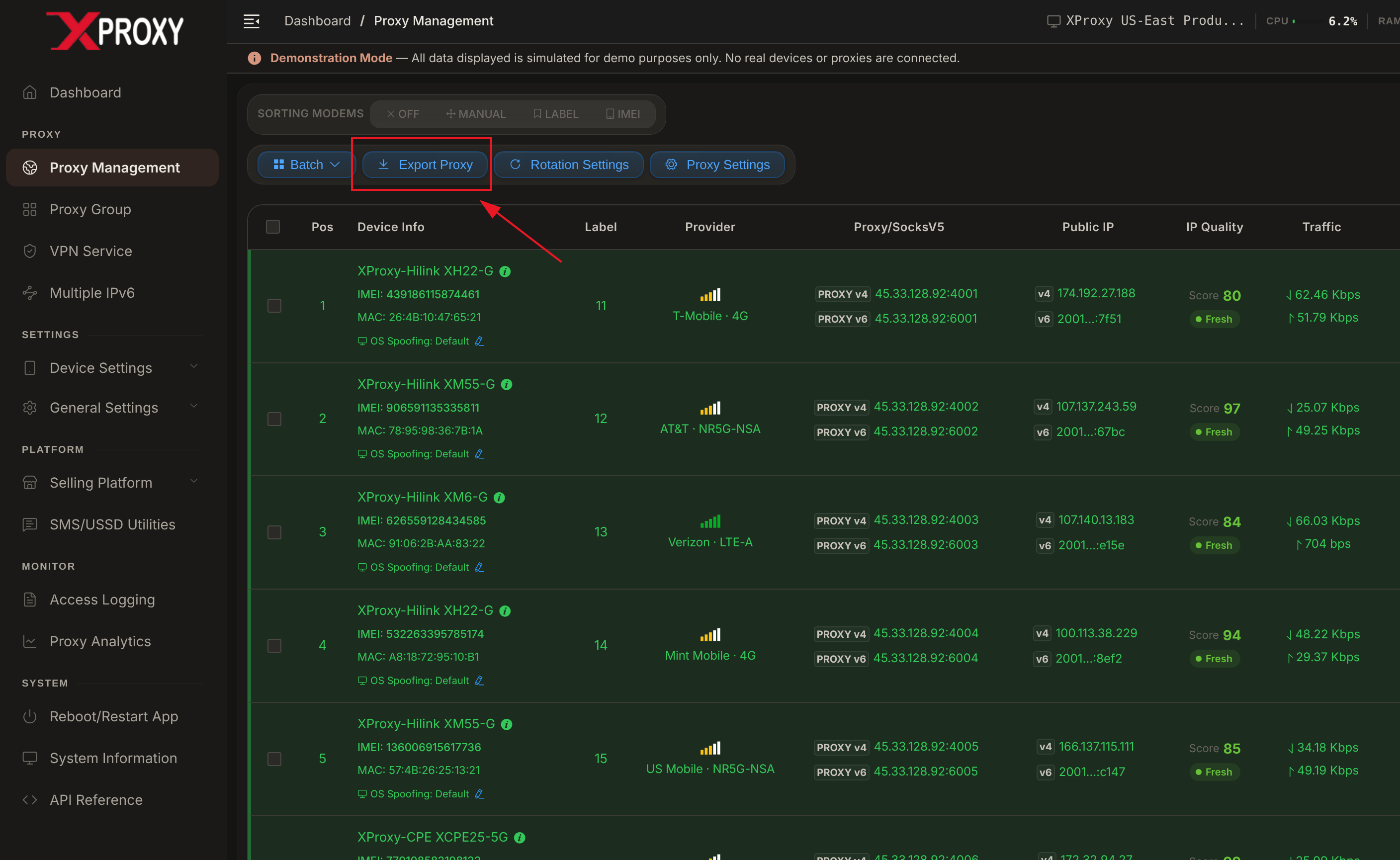This screenshot has width=1400, height=860.
Task: Click the Demonstration Mode info icon
Action: tap(254, 58)
